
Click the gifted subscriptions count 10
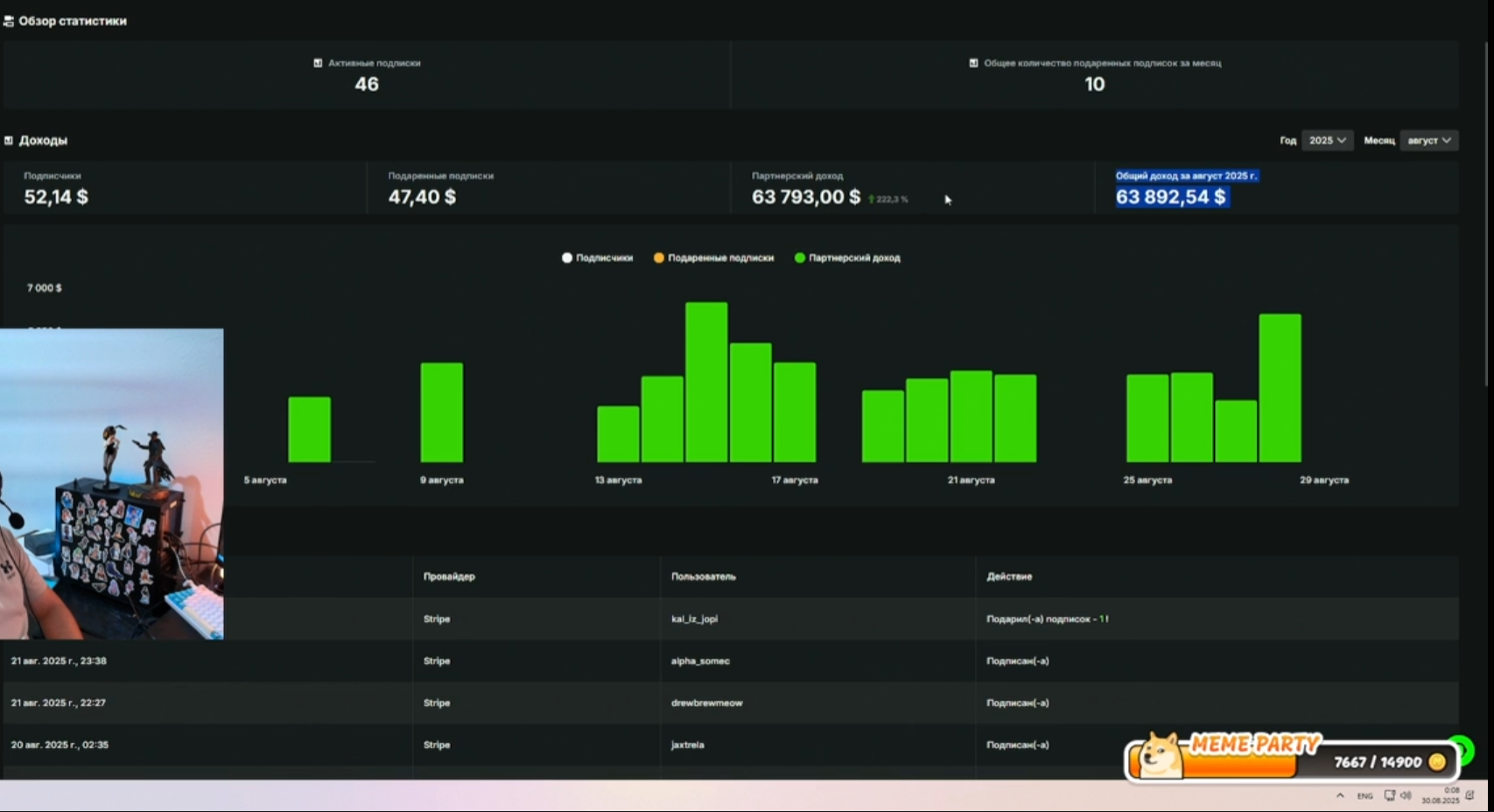tap(1095, 84)
